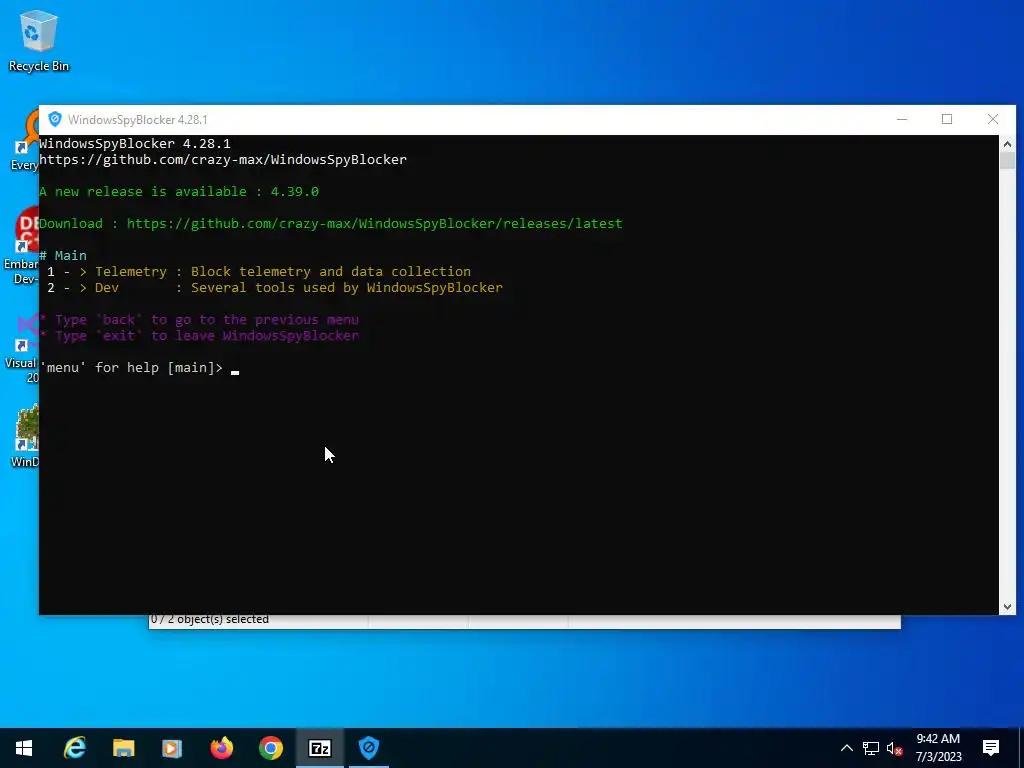Click the console scrollbar up arrow
Image resolution: width=1024 pixels, height=768 pixels.
pos(1007,144)
